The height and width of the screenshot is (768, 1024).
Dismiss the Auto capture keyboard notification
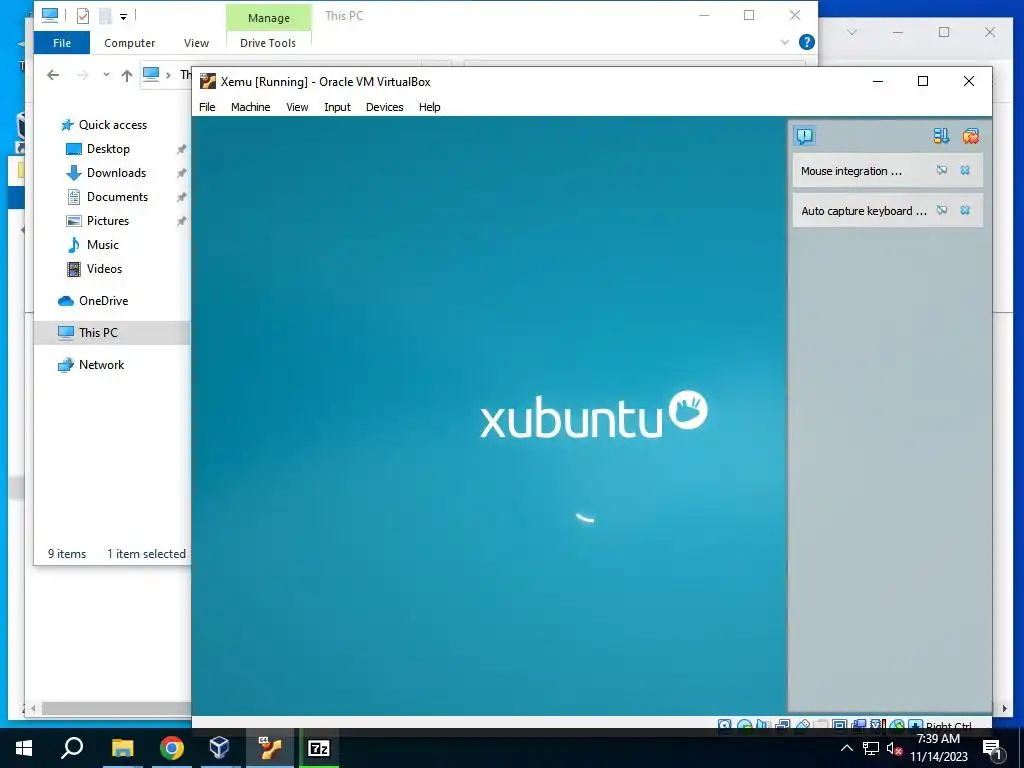point(965,210)
